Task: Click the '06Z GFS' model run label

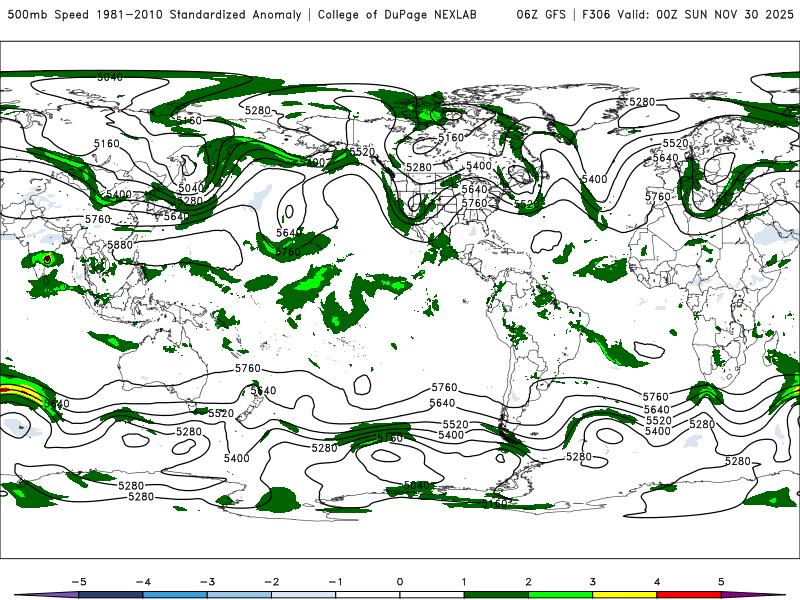Action: pyautogui.click(x=541, y=14)
